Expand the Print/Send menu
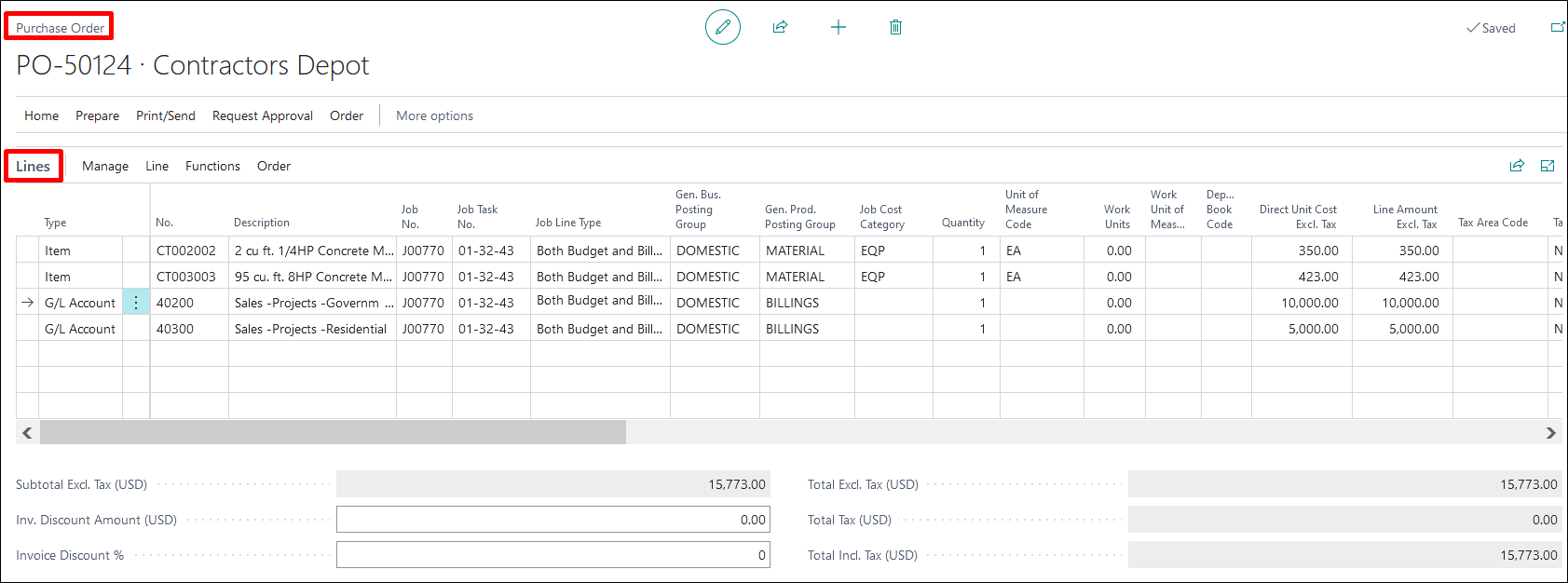Image resolution: width=1568 pixels, height=583 pixels. [166, 115]
